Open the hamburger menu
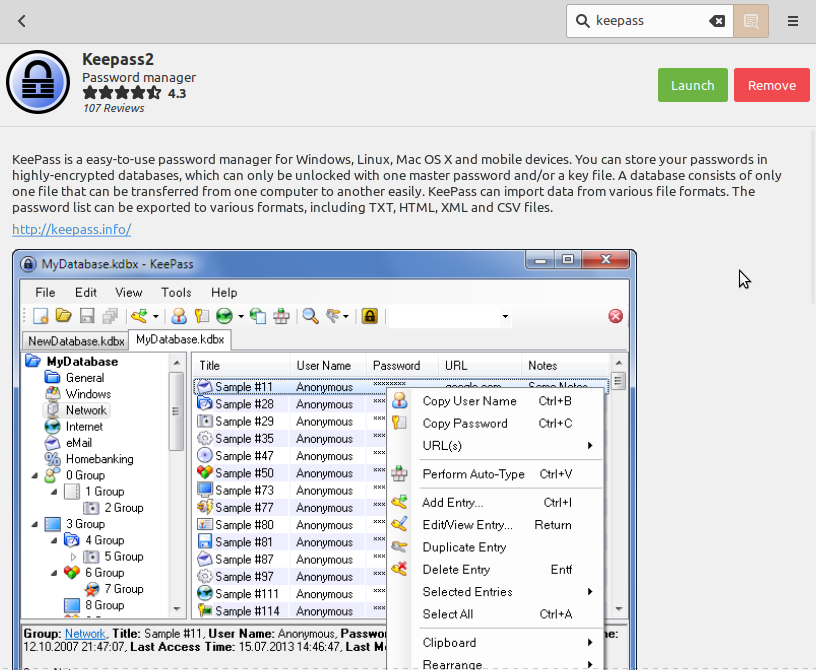 coord(793,21)
